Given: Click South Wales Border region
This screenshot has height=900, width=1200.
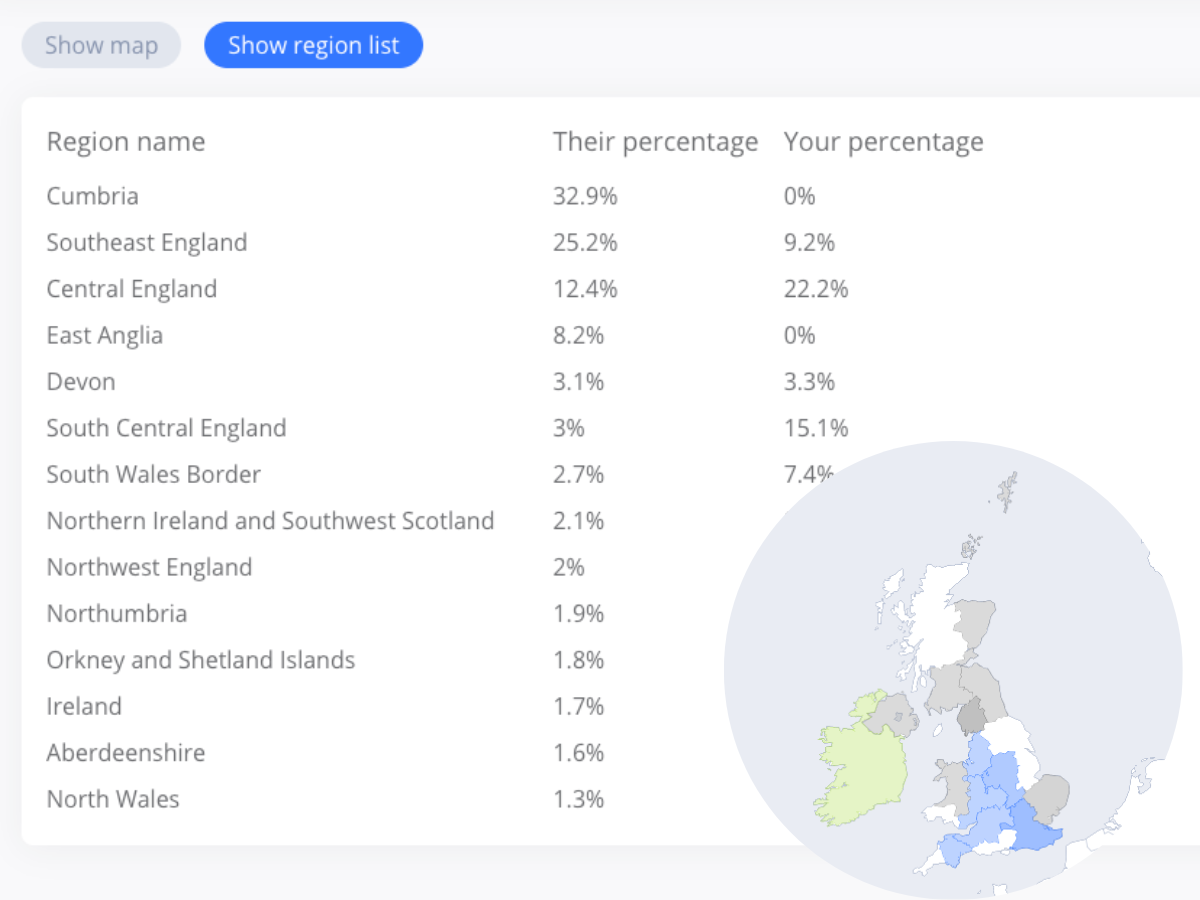Looking at the screenshot, I should point(153,474).
